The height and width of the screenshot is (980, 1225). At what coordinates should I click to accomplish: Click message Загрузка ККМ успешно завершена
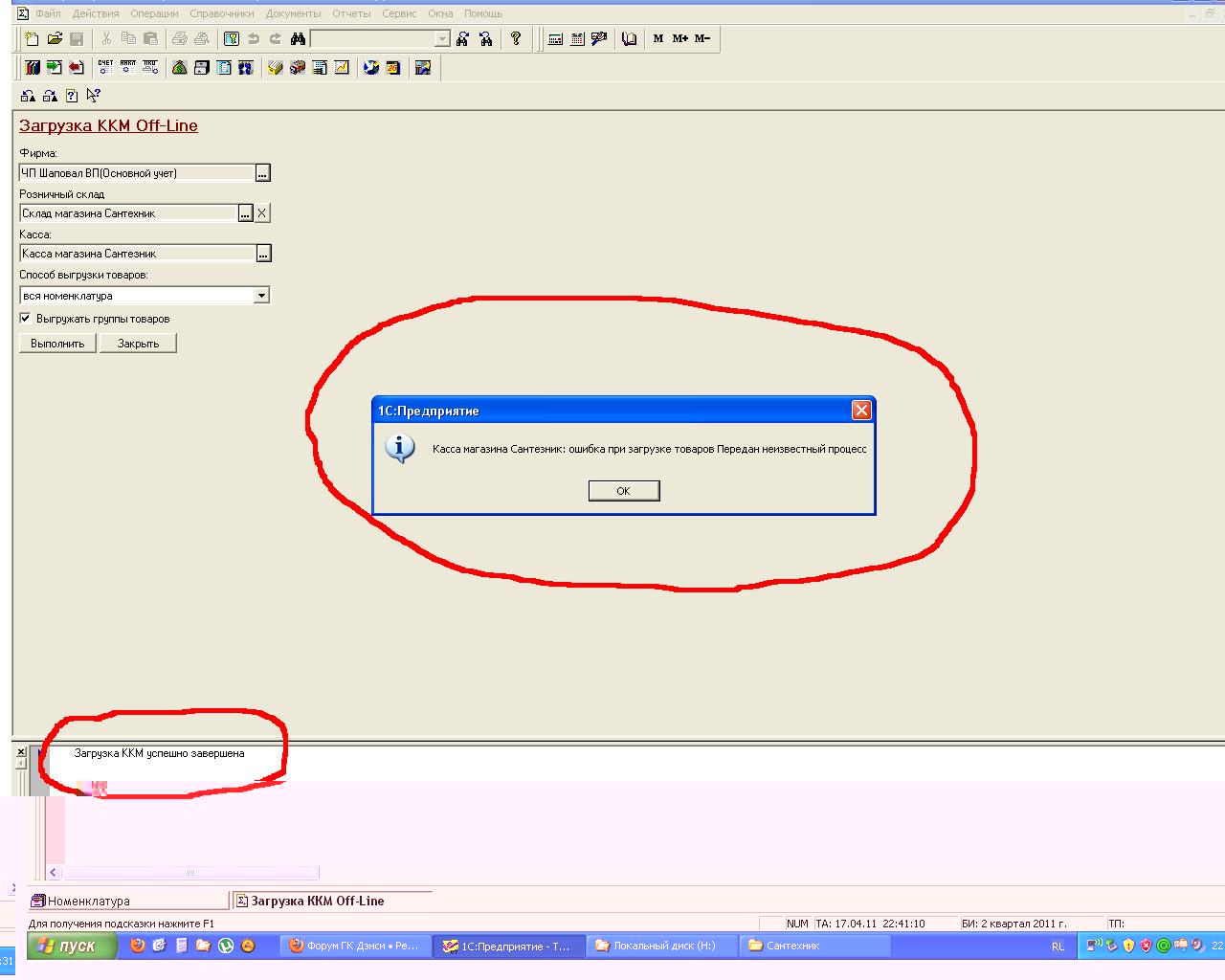[159, 753]
